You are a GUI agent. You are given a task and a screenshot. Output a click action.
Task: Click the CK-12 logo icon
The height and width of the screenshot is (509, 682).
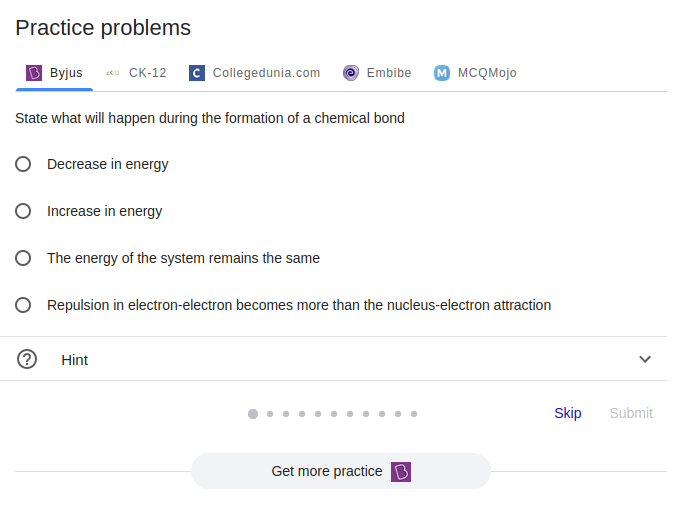(x=113, y=73)
